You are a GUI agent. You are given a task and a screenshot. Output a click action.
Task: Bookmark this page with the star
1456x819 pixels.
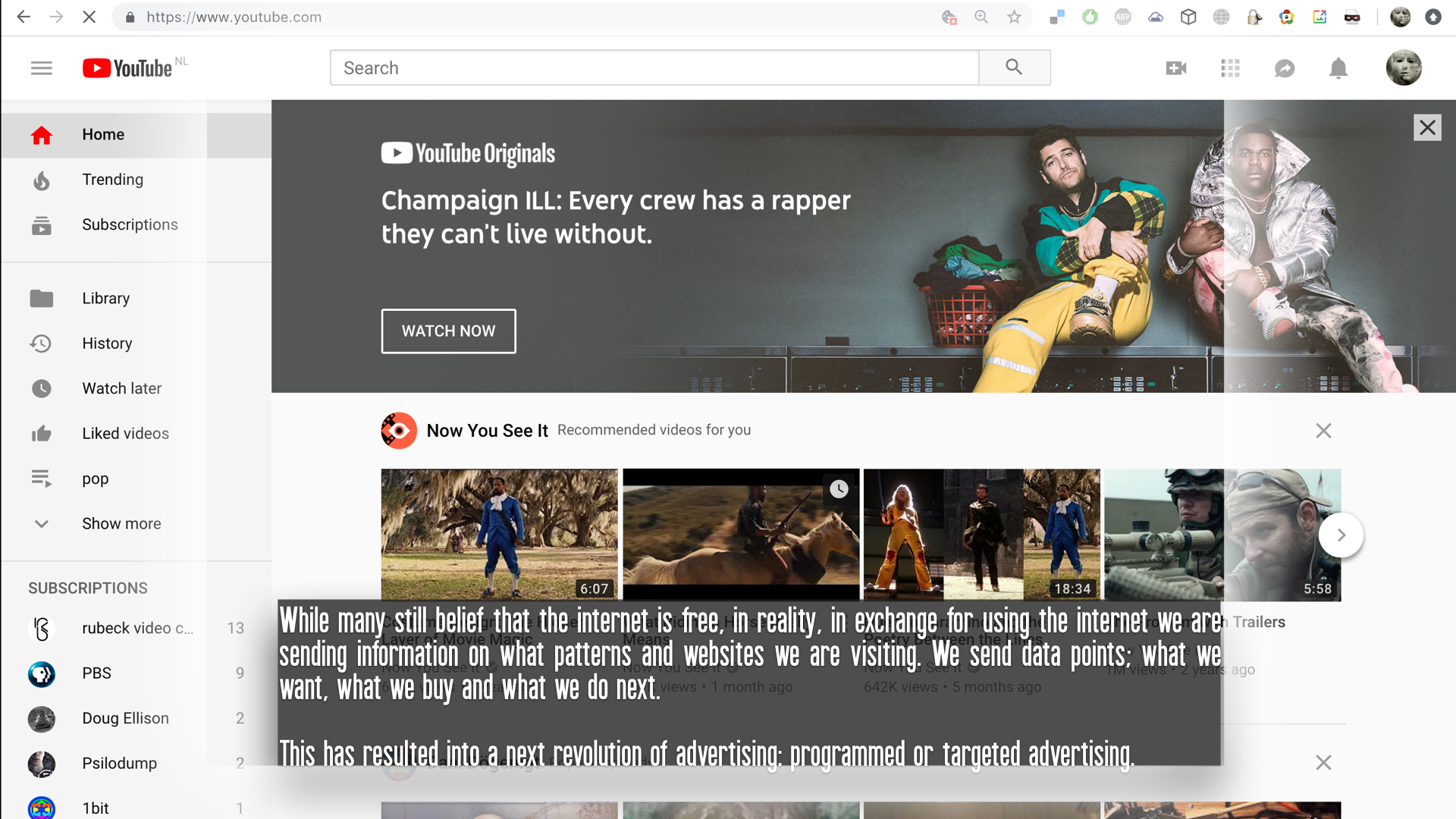pos(1014,17)
